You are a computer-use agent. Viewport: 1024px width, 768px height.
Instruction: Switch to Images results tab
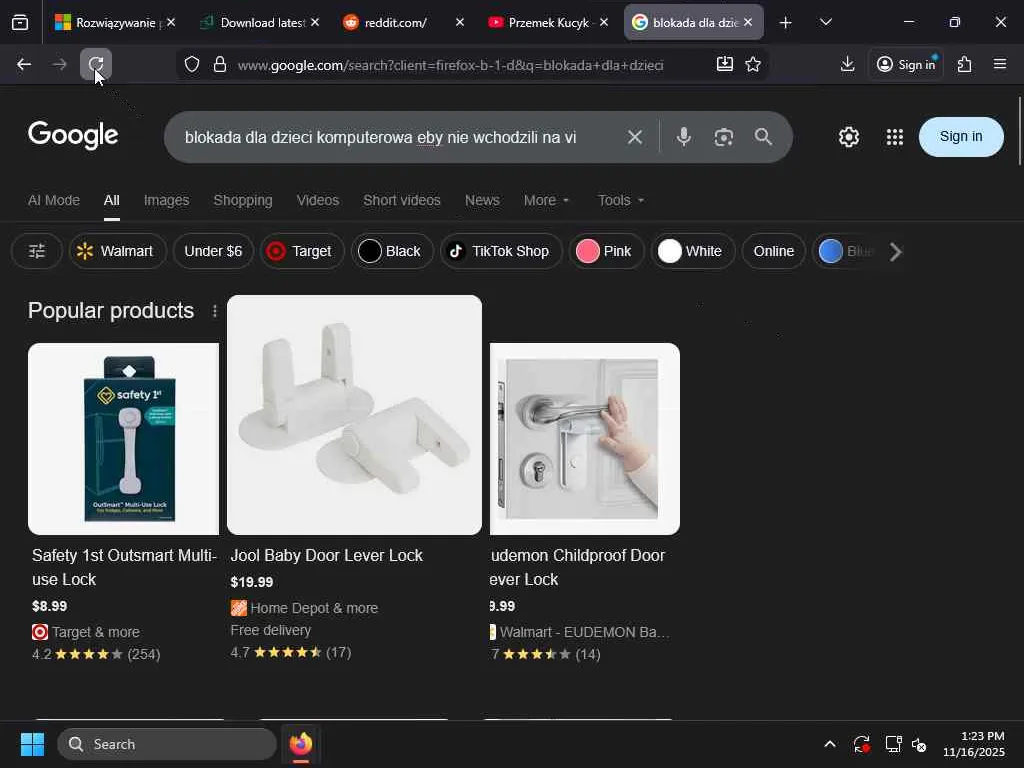coord(166,200)
